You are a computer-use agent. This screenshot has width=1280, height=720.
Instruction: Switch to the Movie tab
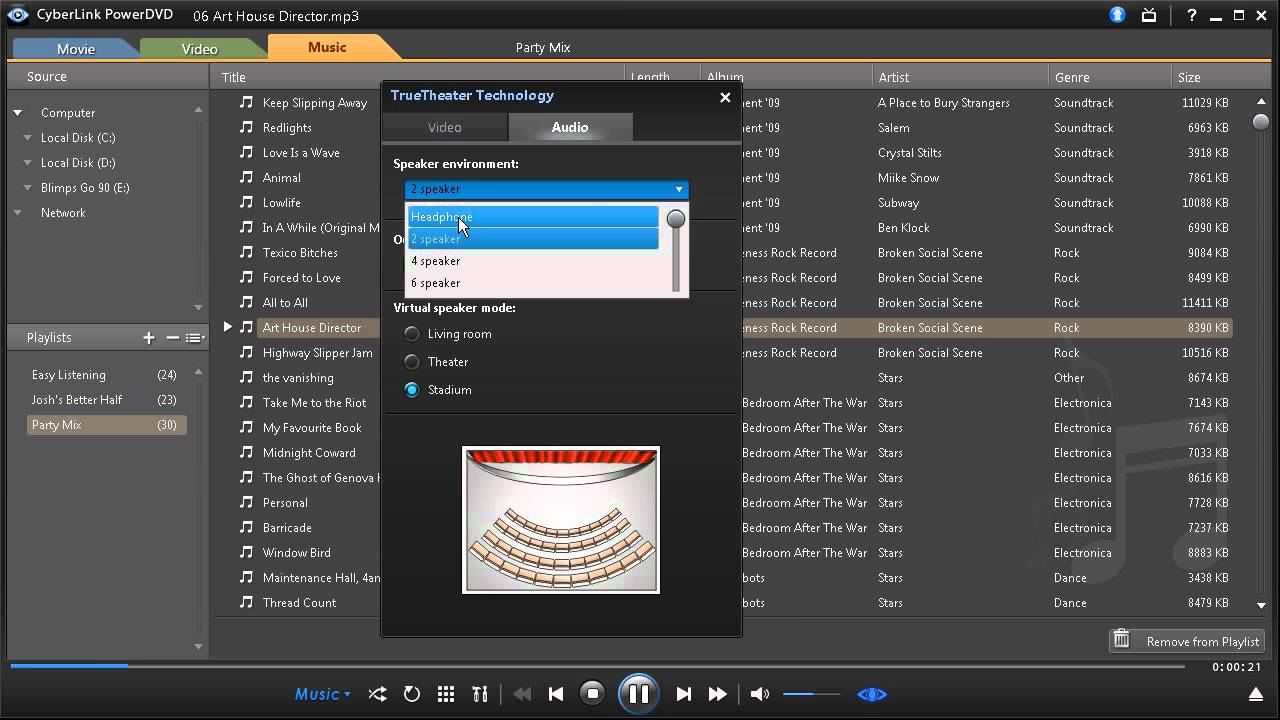pos(76,48)
